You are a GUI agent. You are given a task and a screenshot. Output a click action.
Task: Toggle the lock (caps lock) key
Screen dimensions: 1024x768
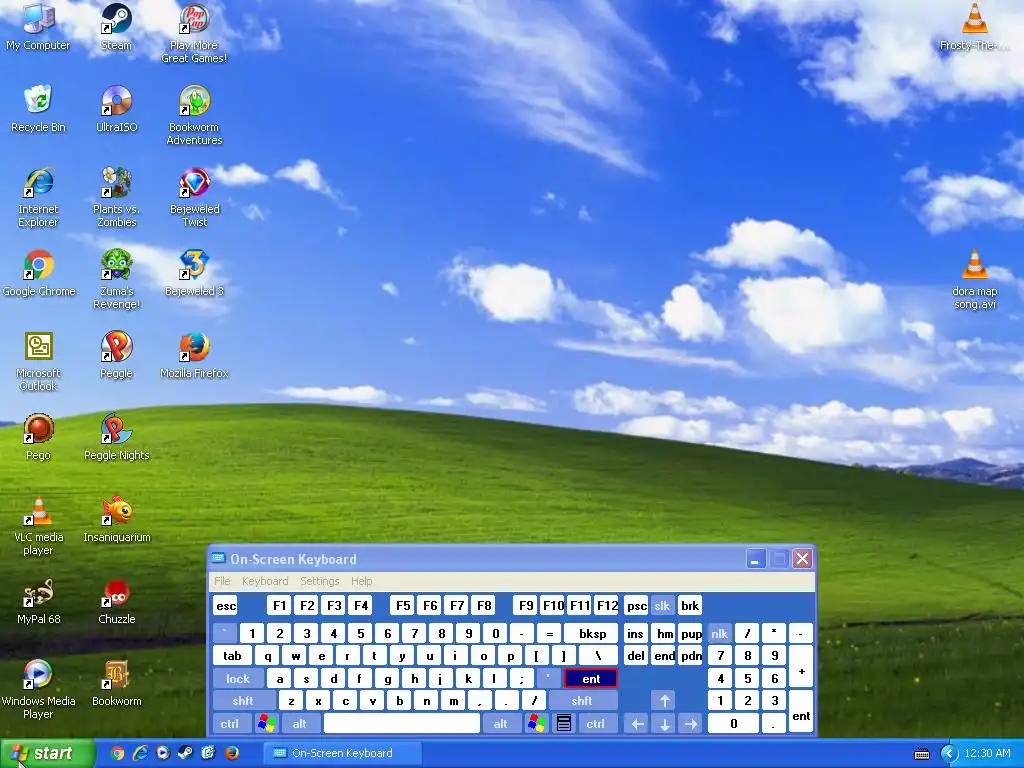tap(238, 679)
